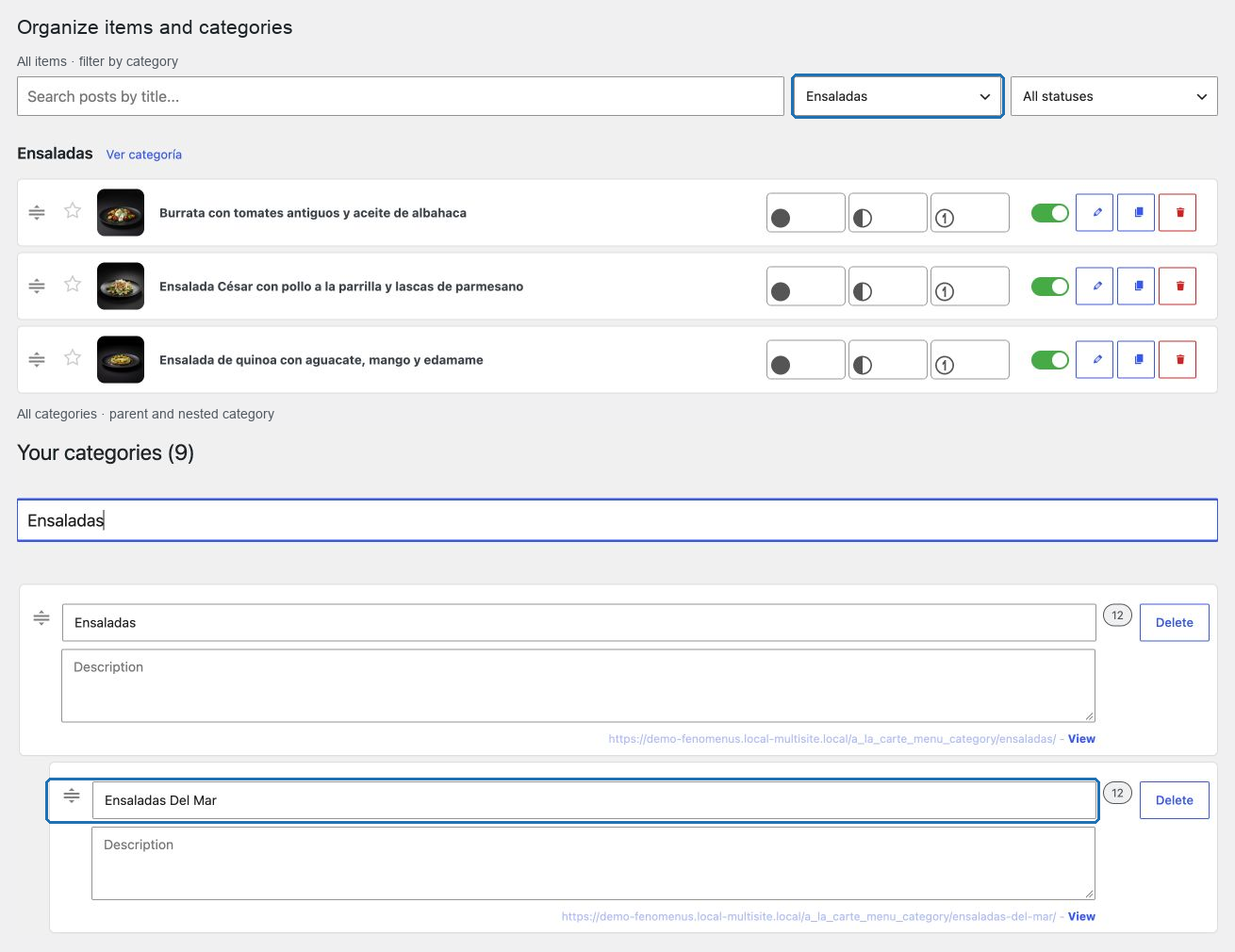Open the Burrata con tomates thumbnail

(x=121, y=213)
